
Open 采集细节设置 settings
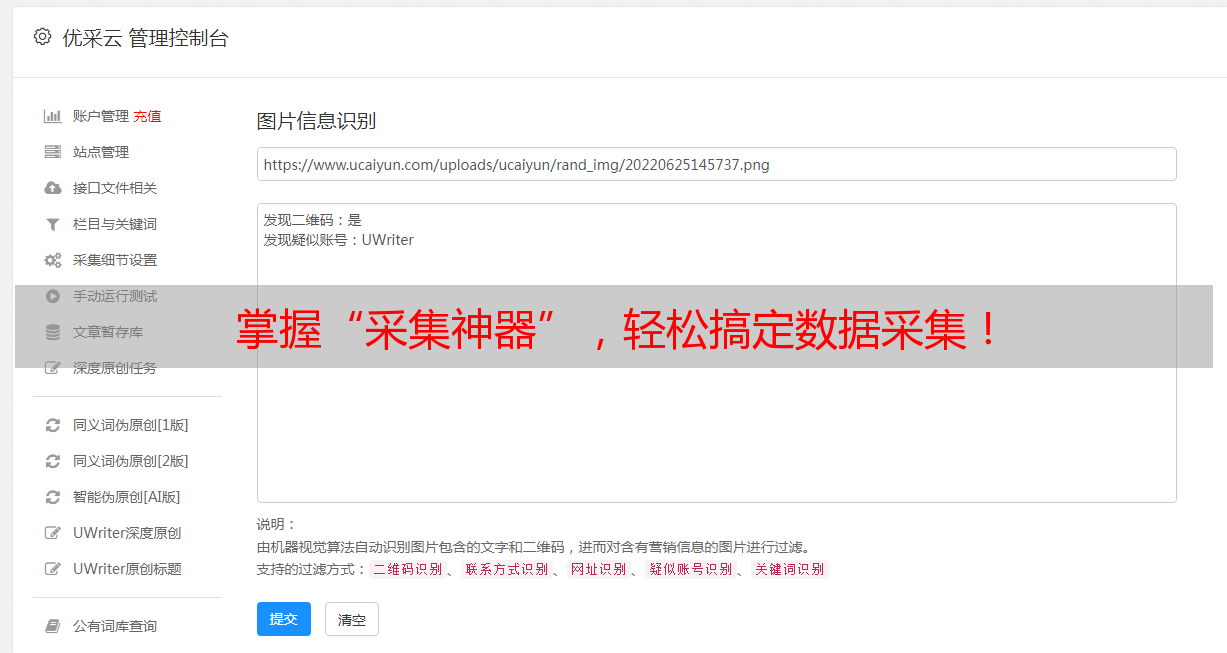[x=115, y=260]
